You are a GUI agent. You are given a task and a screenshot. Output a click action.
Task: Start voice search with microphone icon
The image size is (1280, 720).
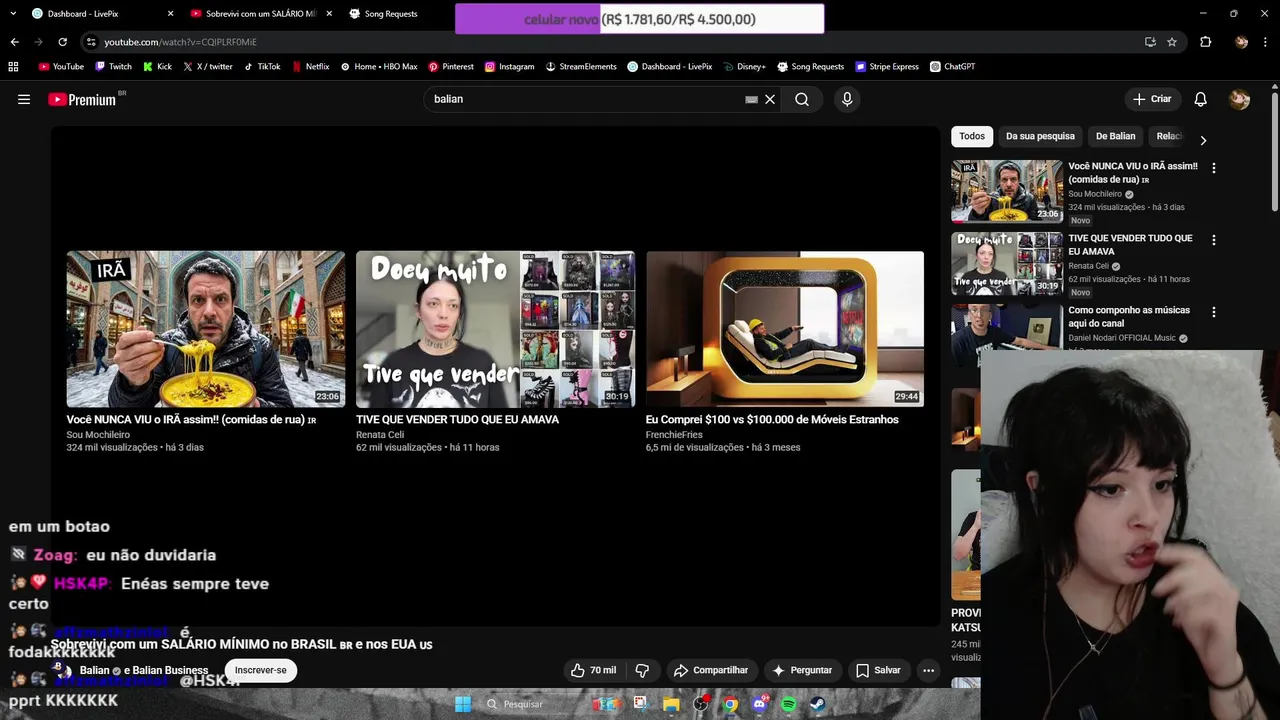coord(847,99)
